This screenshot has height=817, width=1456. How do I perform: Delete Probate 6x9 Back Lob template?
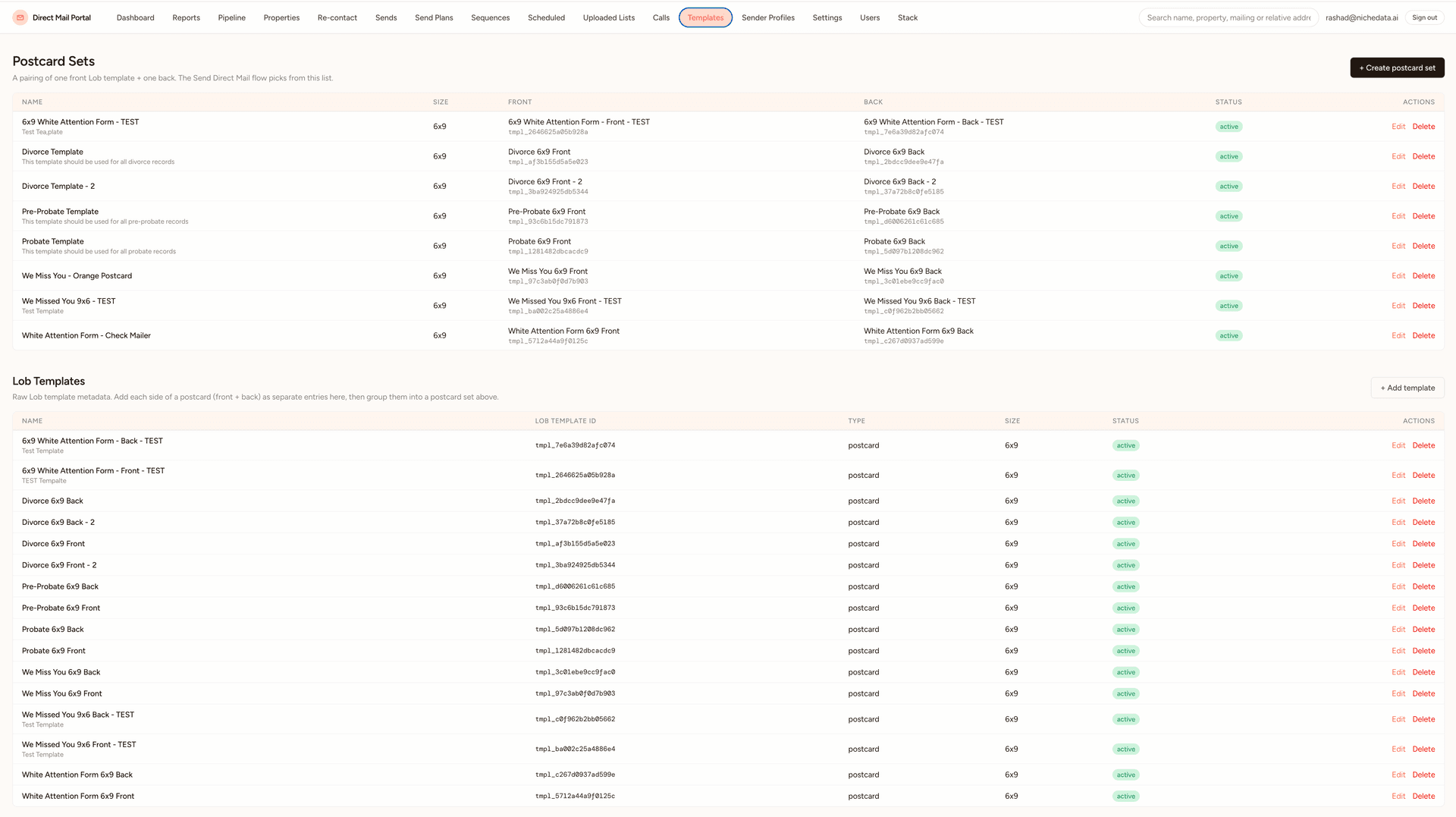click(1423, 630)
